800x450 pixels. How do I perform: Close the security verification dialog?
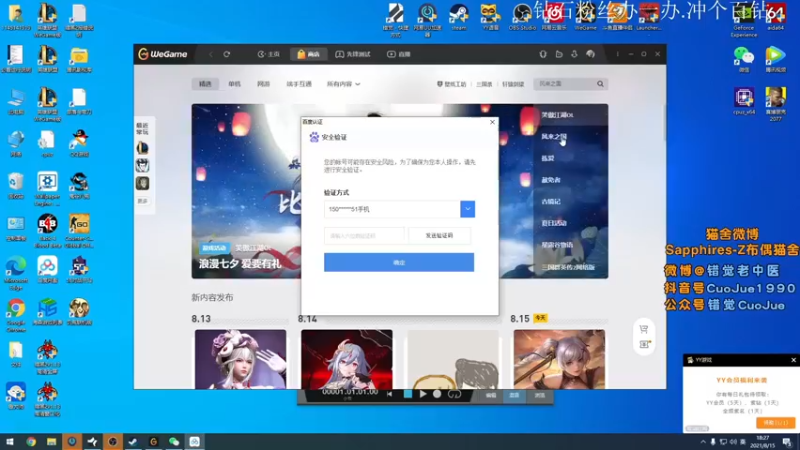(x=492, y=122)
